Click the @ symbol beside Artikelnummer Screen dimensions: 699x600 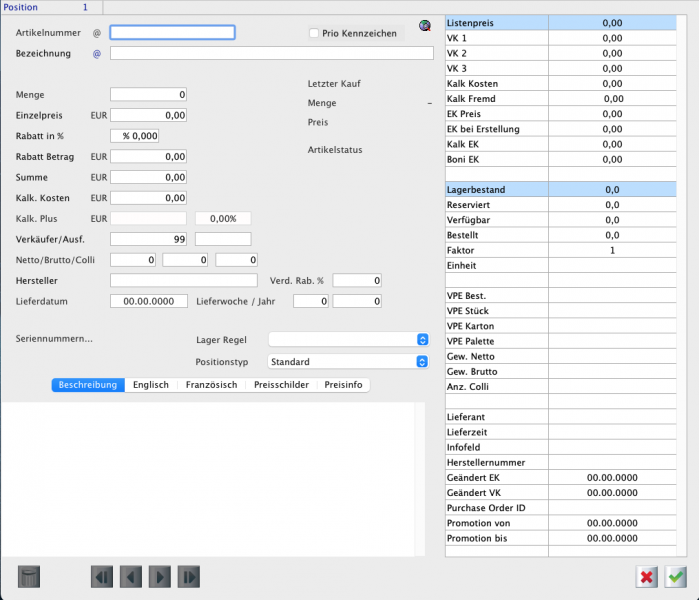pyautogui.click(x=97, y=33)
